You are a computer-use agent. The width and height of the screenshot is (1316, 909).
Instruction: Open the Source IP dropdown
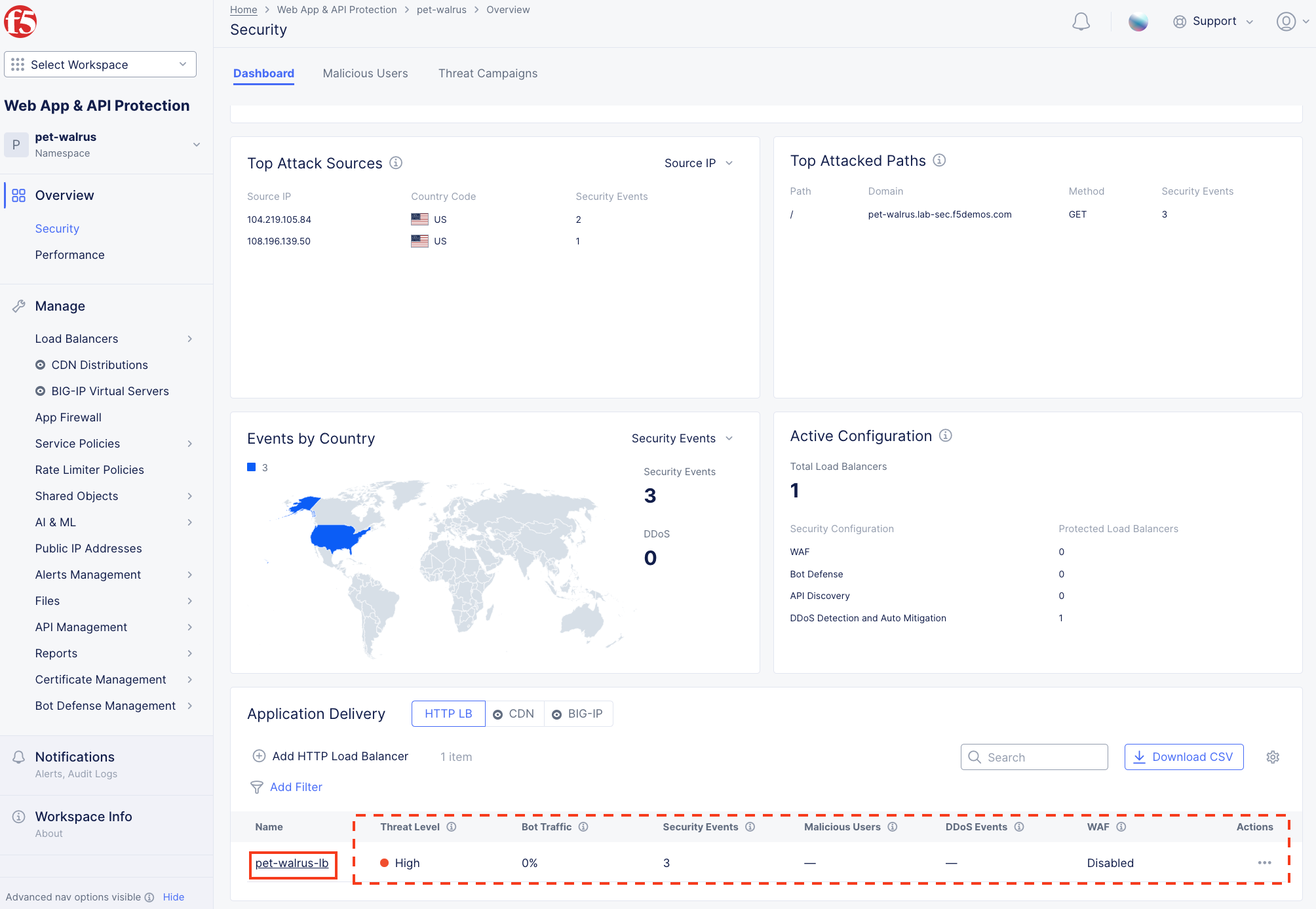(x=699, y=163)
